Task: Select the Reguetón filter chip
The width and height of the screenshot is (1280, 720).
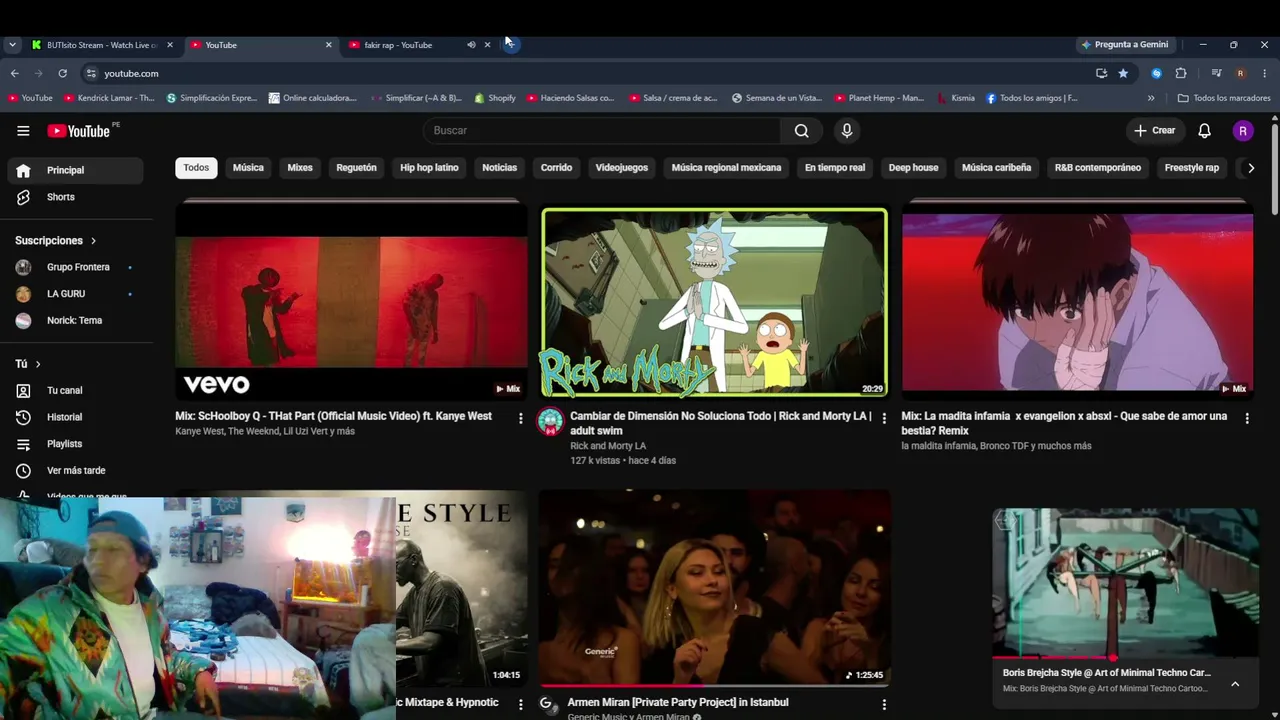Action: coord(356,168)
